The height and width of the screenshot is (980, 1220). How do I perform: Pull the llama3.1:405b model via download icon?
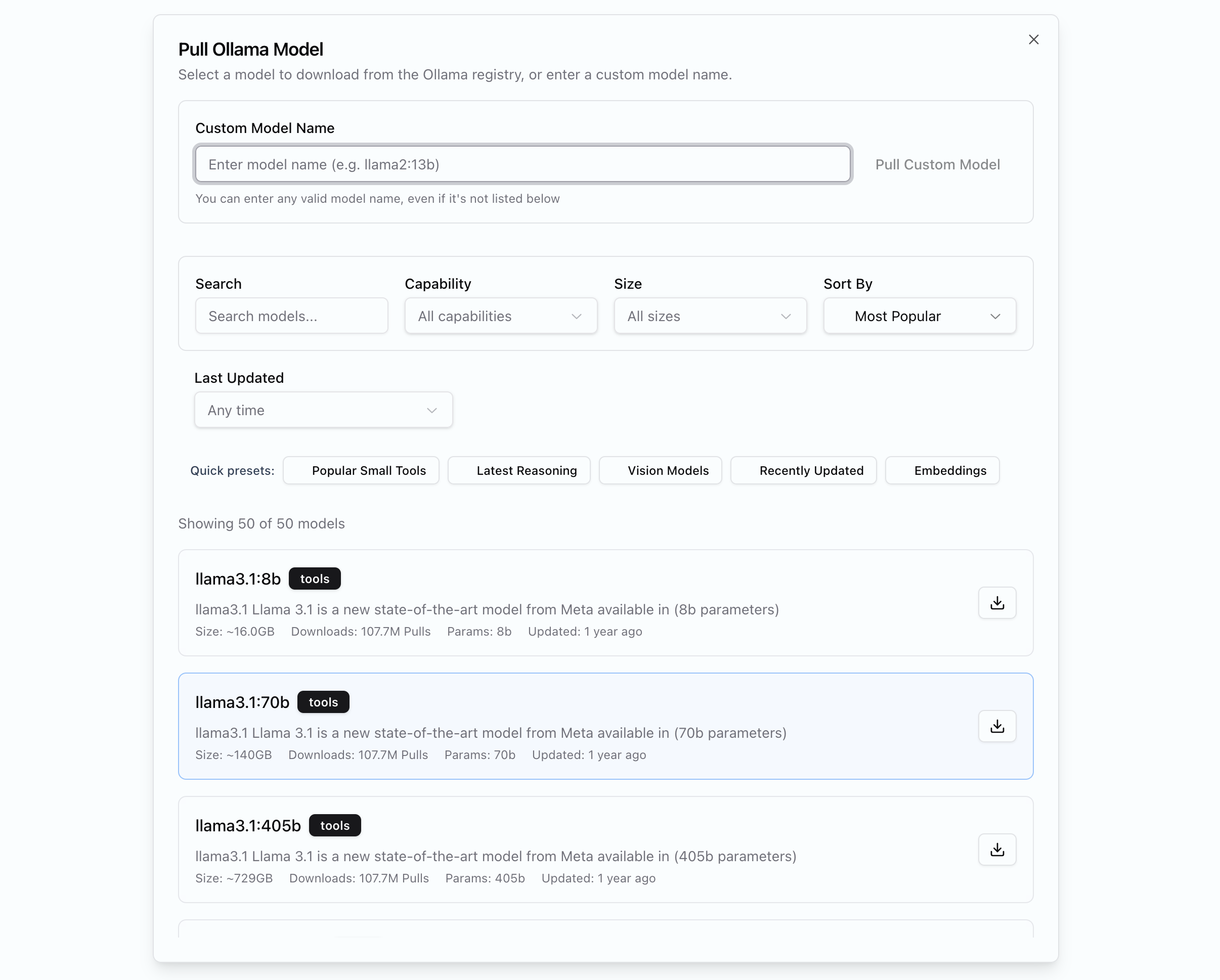(996, 850)
